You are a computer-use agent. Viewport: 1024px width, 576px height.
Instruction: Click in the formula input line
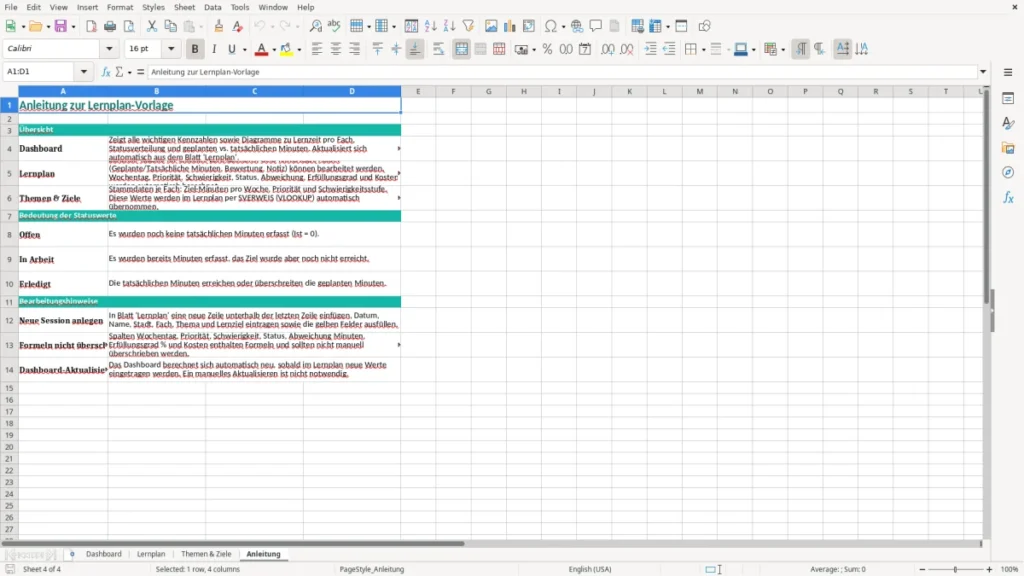[x=562, y=72]
